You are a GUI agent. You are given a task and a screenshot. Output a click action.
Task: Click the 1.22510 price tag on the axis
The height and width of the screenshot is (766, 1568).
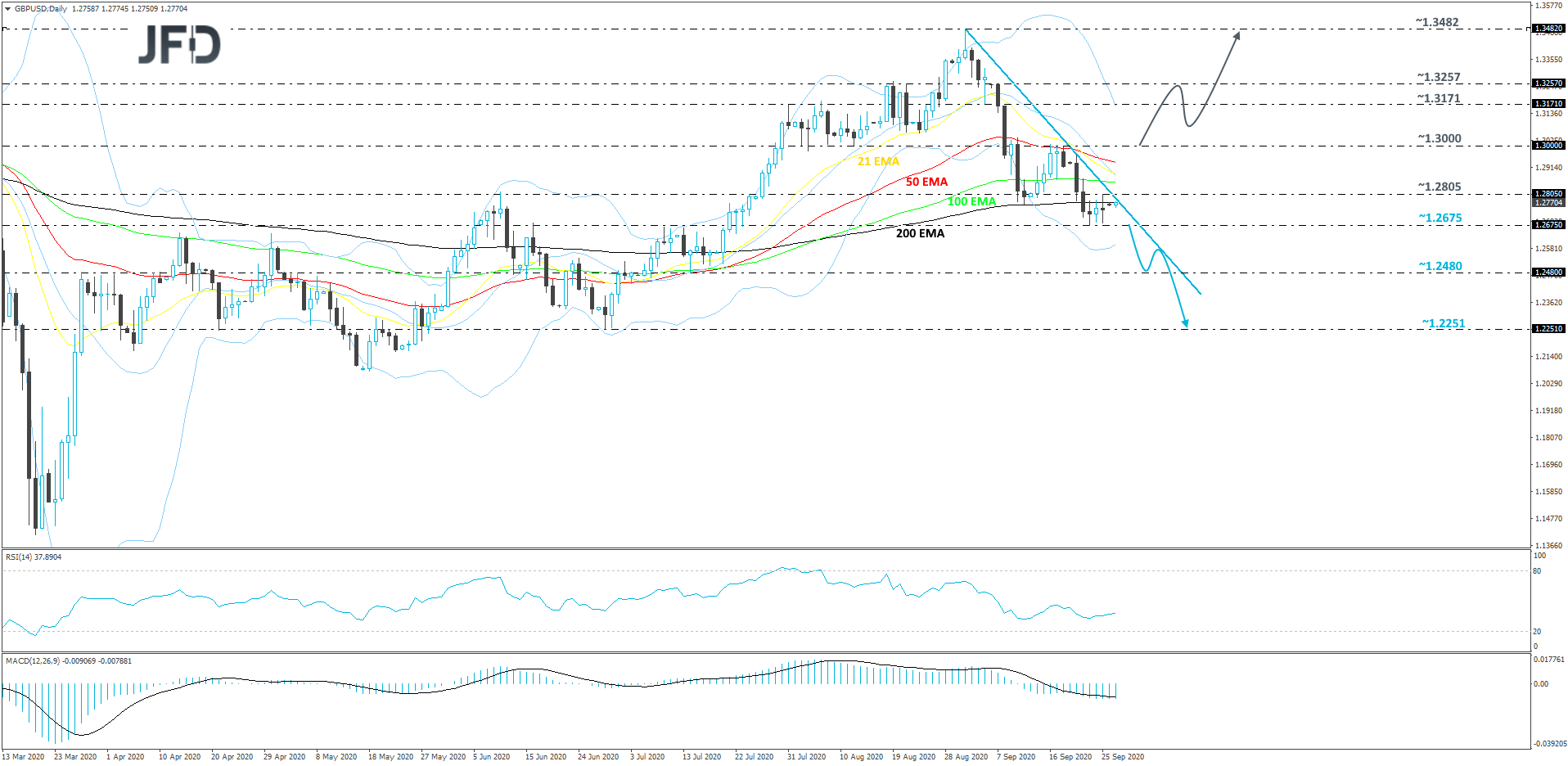pos(1548,328)
